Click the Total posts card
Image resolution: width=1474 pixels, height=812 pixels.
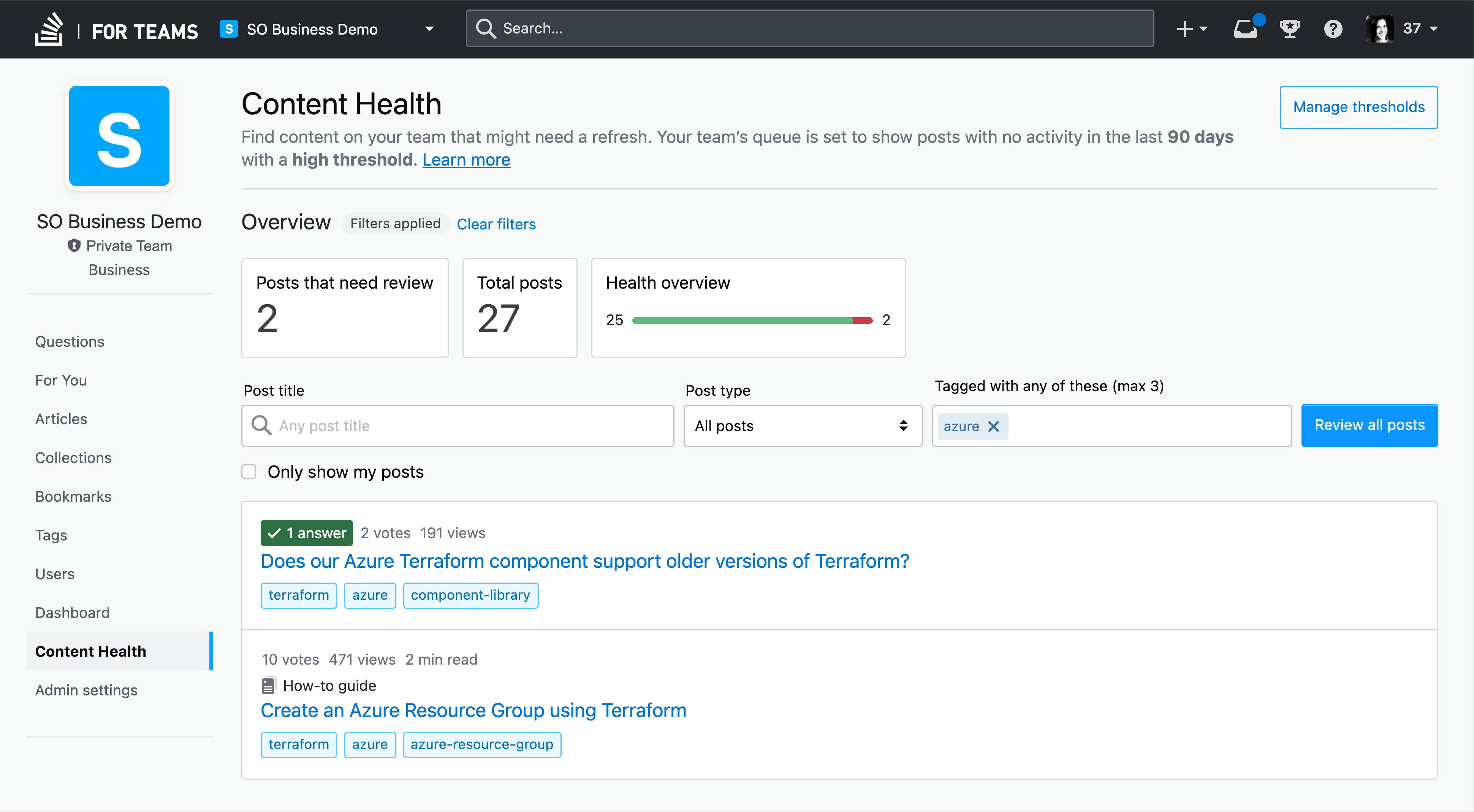pyautogui.click(x=519, y=308)
